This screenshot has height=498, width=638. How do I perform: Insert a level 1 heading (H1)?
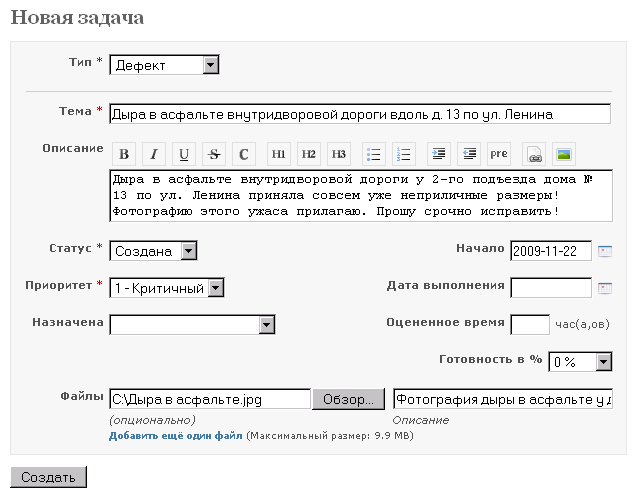point(279,154)
